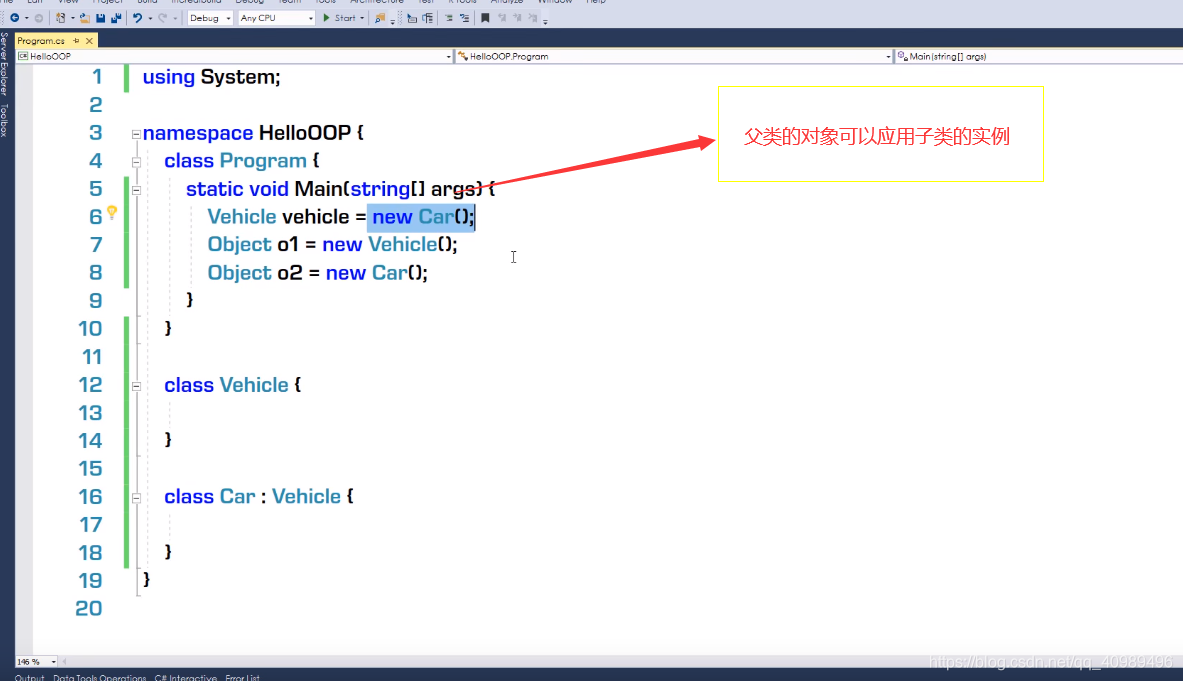Image resolution: width=1183 pixels, height=681 pixels.
Task: Open the New Project dropdown arrow
Action: pyautogui.click(x=72, y=18)
